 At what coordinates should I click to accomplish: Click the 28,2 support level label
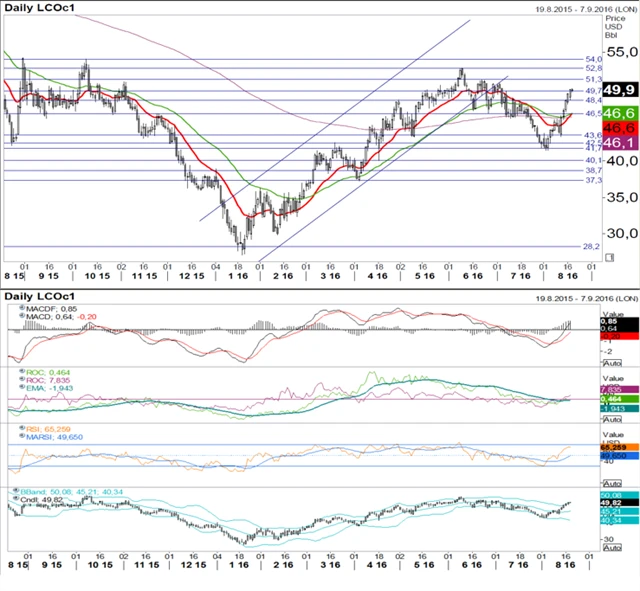pos(590,246)
